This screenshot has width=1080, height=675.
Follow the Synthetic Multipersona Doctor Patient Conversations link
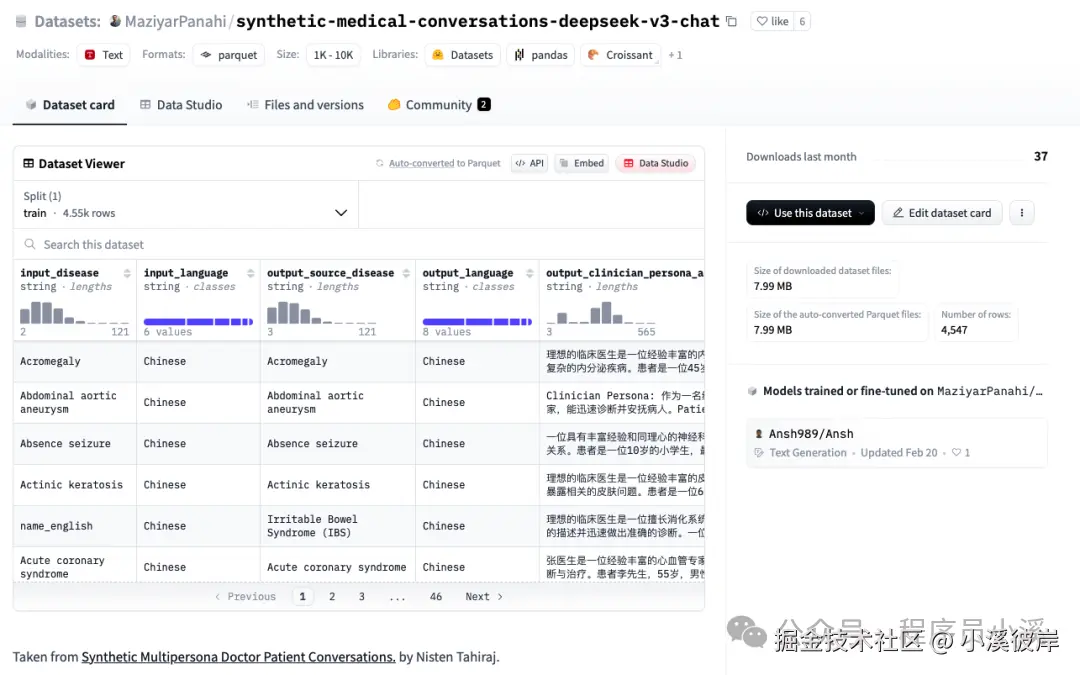pyautogui.click(x=238, y=657)
